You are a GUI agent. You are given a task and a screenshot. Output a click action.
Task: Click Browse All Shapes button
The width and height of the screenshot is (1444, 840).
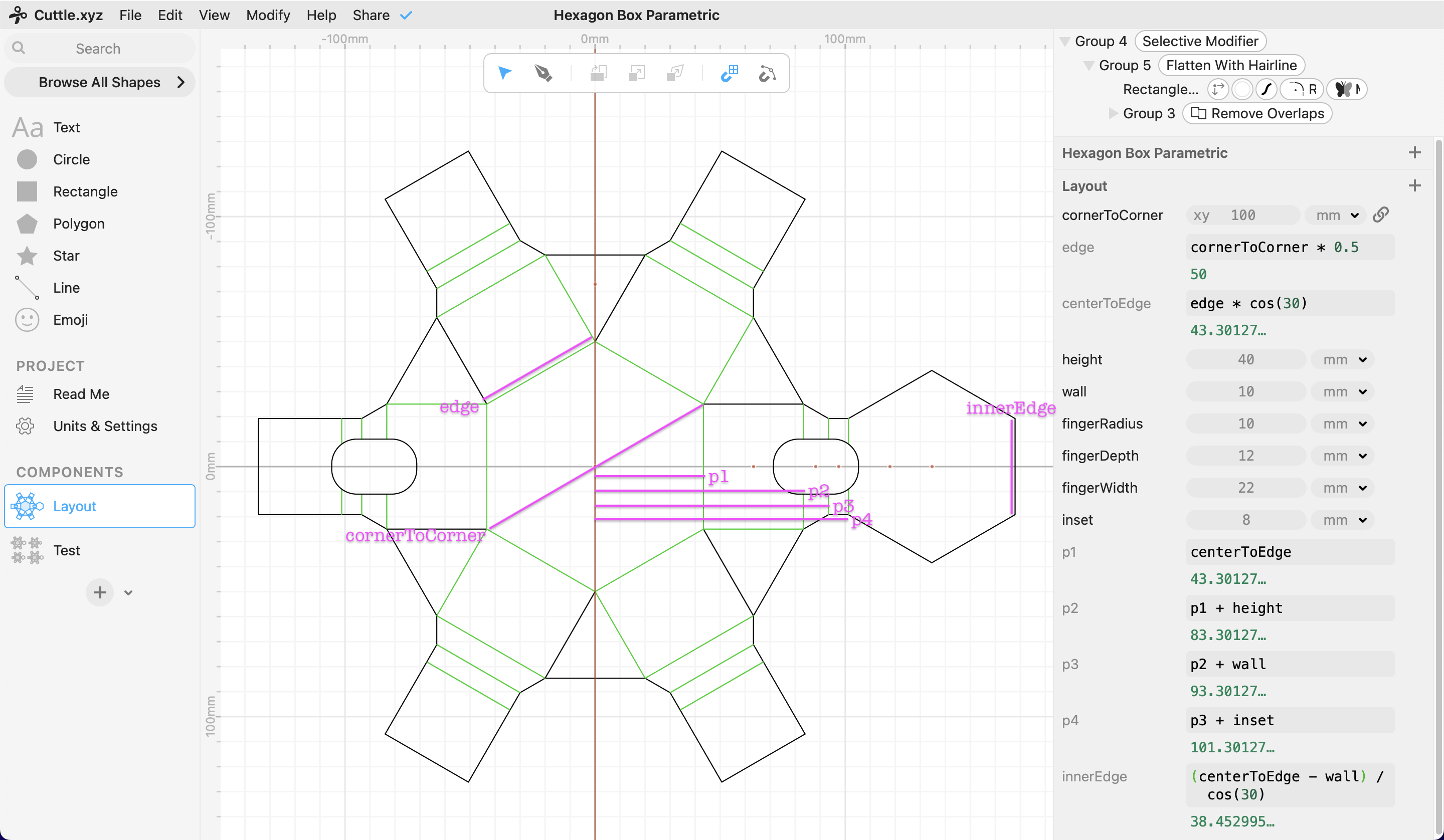[100, 83]
